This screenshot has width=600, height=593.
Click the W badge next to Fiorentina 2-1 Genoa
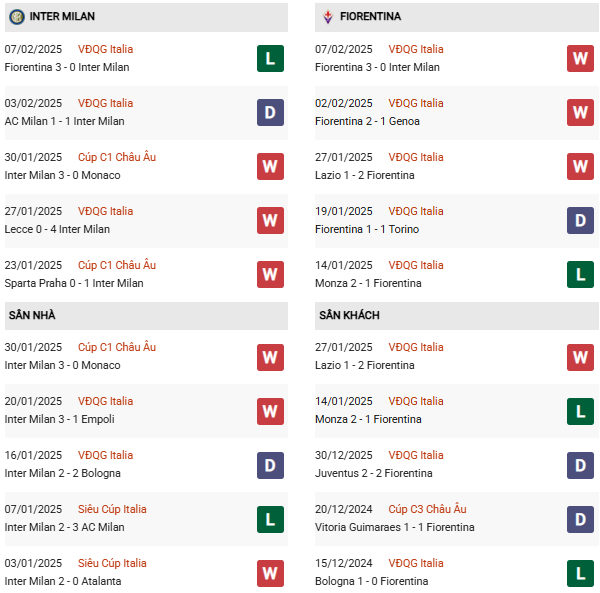coord(580,112)
